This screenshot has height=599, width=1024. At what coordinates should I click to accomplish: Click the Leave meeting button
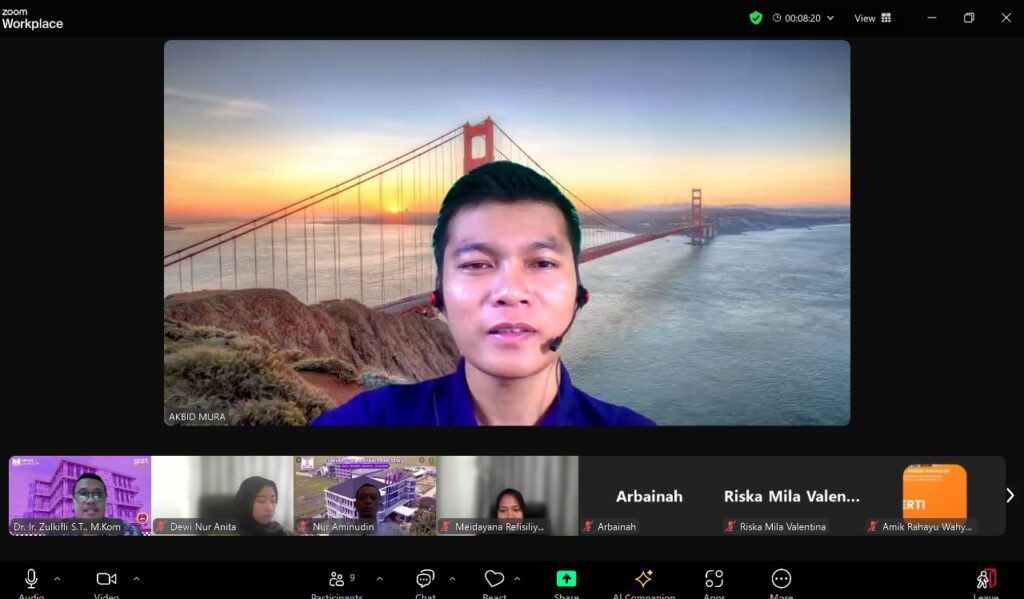[x=986, y=581]
